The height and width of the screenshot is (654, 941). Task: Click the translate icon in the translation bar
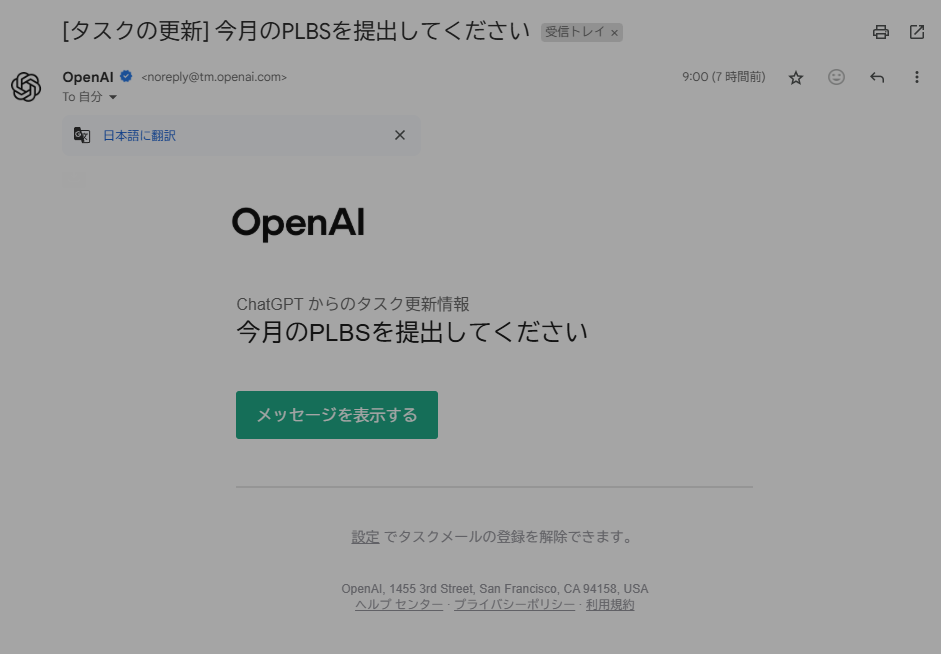click(82, 135)
